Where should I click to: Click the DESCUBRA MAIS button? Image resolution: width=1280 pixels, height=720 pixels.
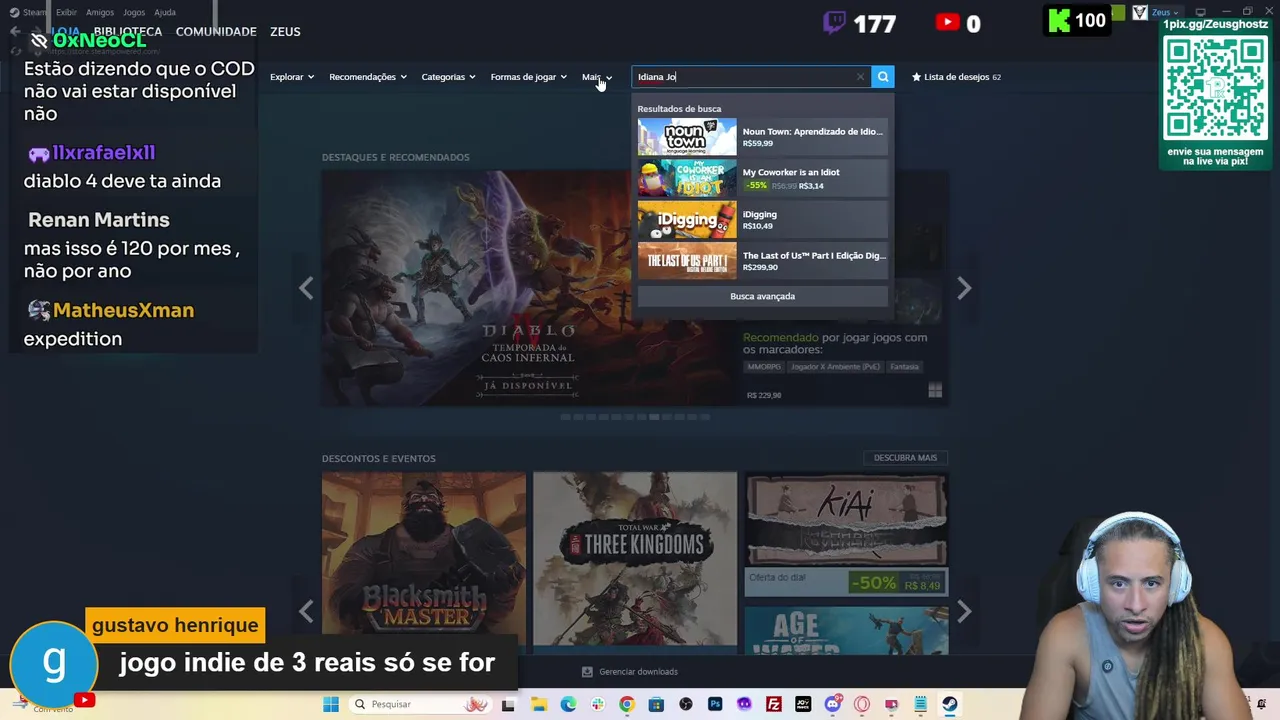pyautogui.click(x=905, y=458)
